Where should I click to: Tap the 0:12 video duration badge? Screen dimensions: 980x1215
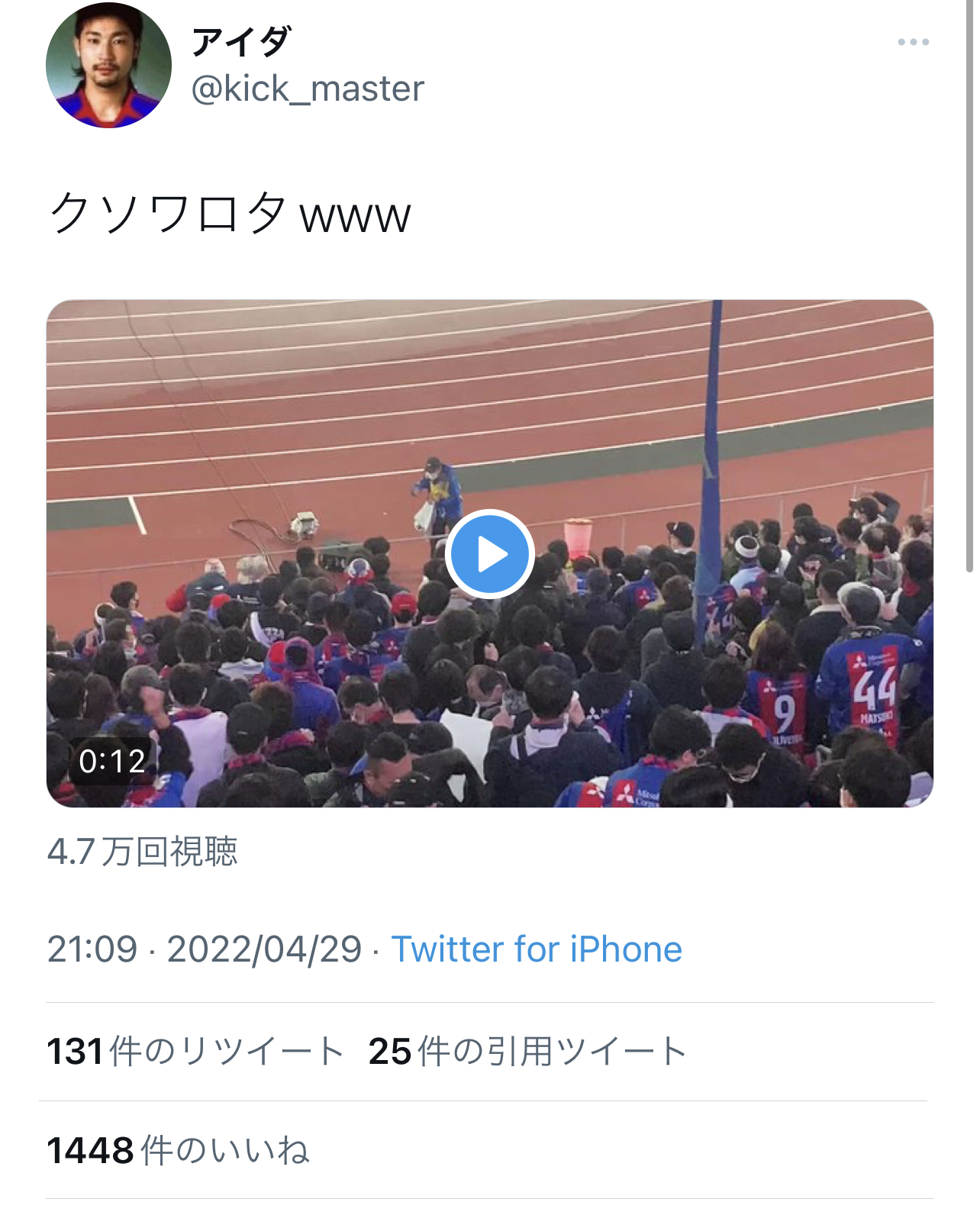tap(112, 761)
